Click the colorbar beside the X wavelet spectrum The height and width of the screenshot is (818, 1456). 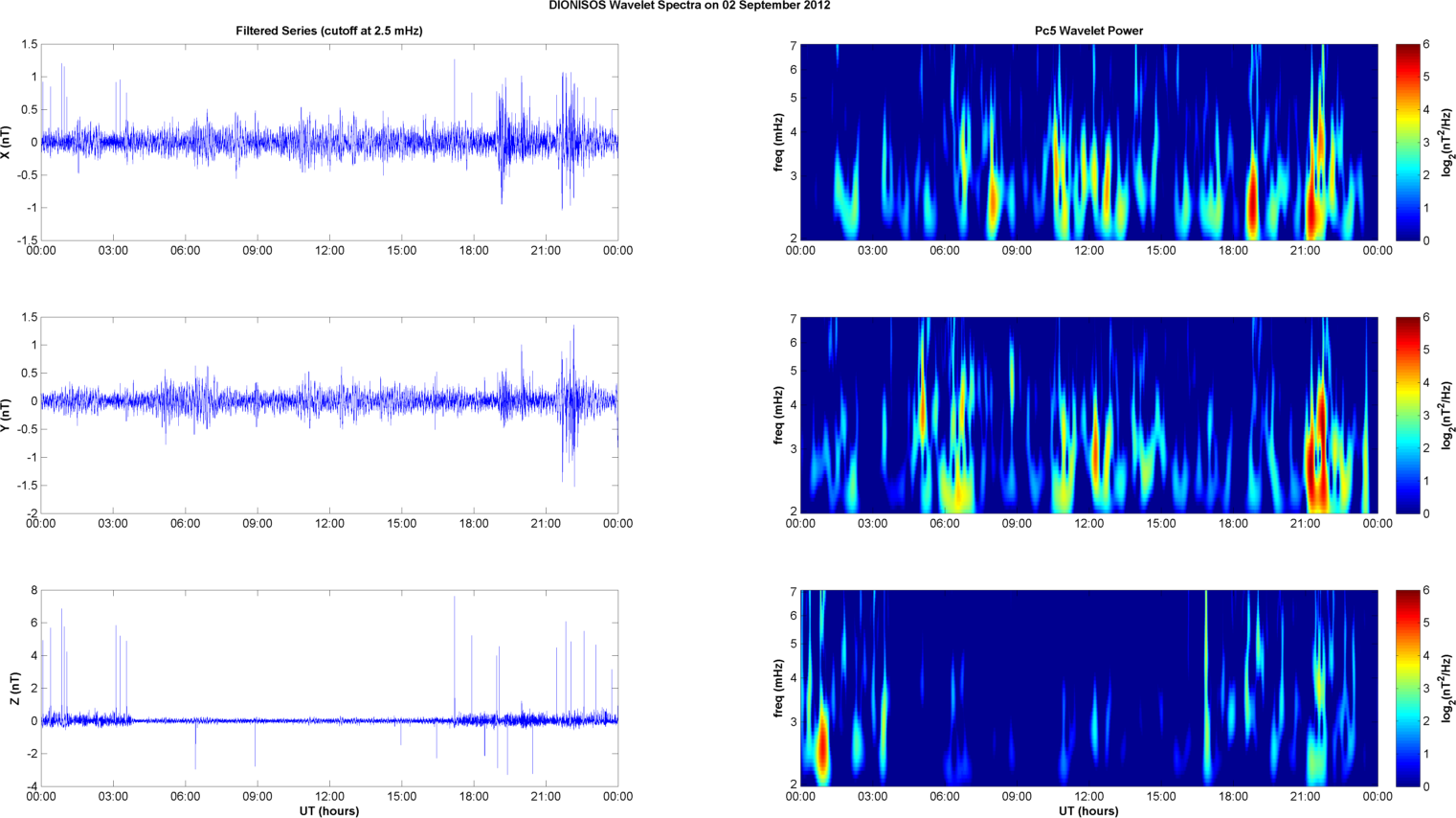(x=1407, y=142)
